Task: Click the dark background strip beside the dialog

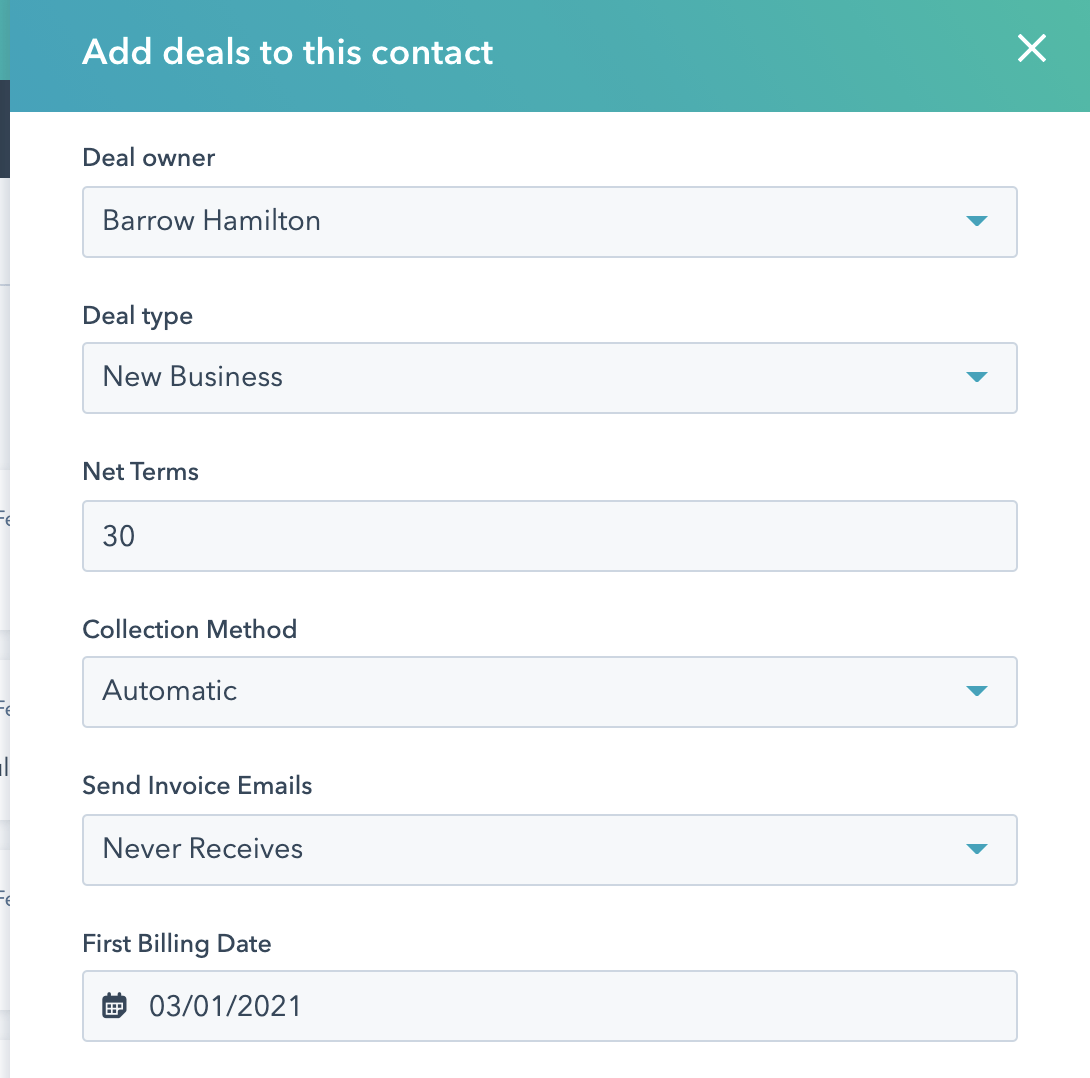Action: tap(4, 130)
